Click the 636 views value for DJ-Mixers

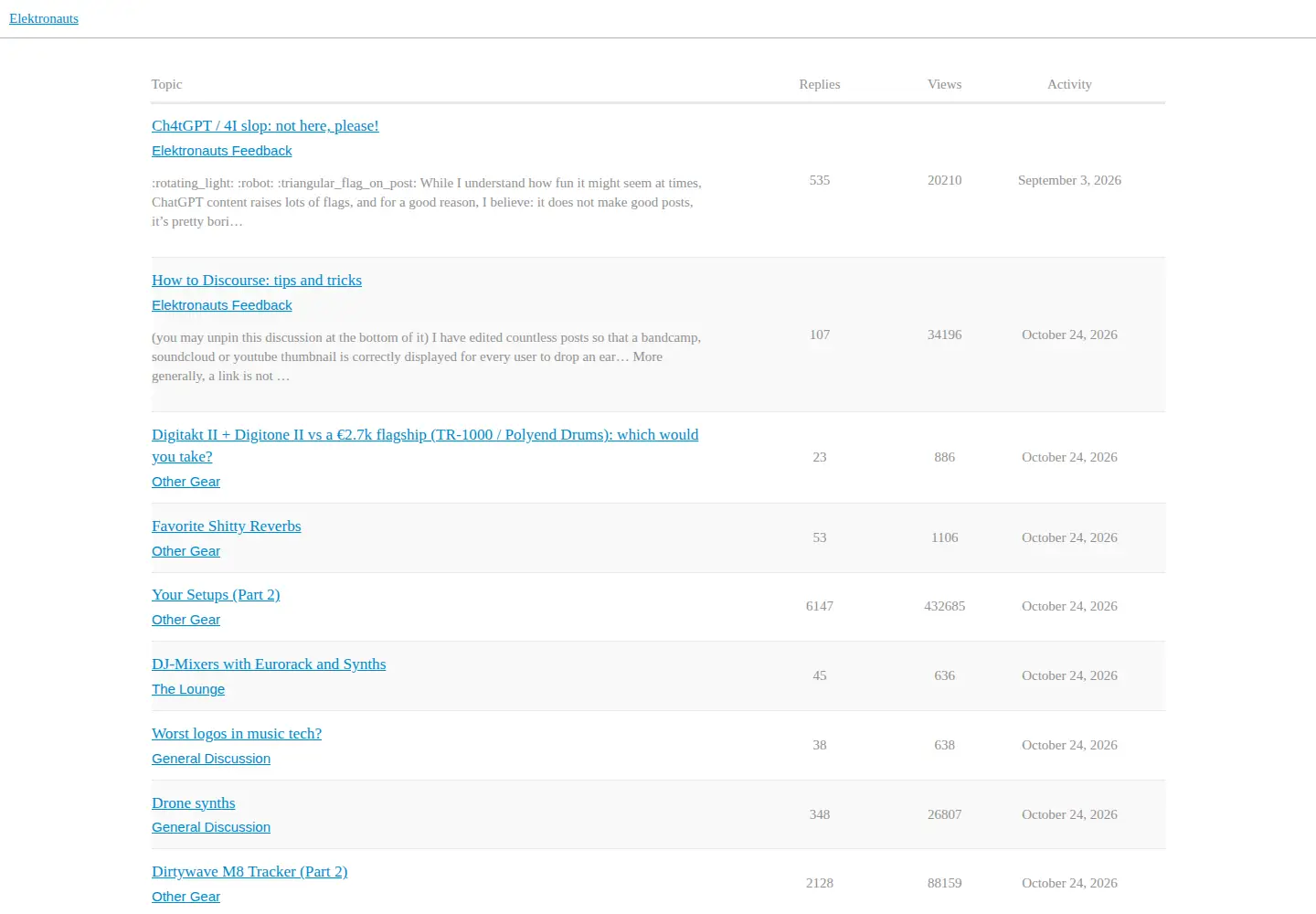[945, 675]
